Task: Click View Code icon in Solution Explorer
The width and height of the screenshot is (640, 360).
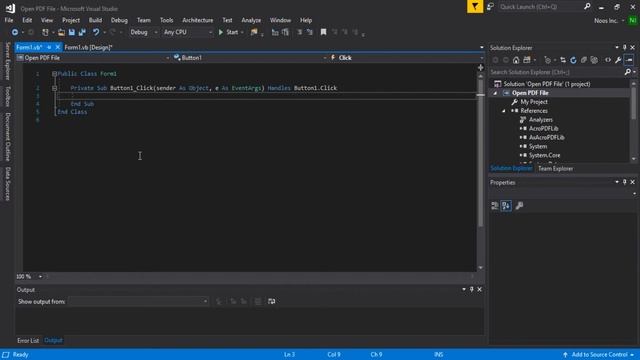Action: pos(608,60)
